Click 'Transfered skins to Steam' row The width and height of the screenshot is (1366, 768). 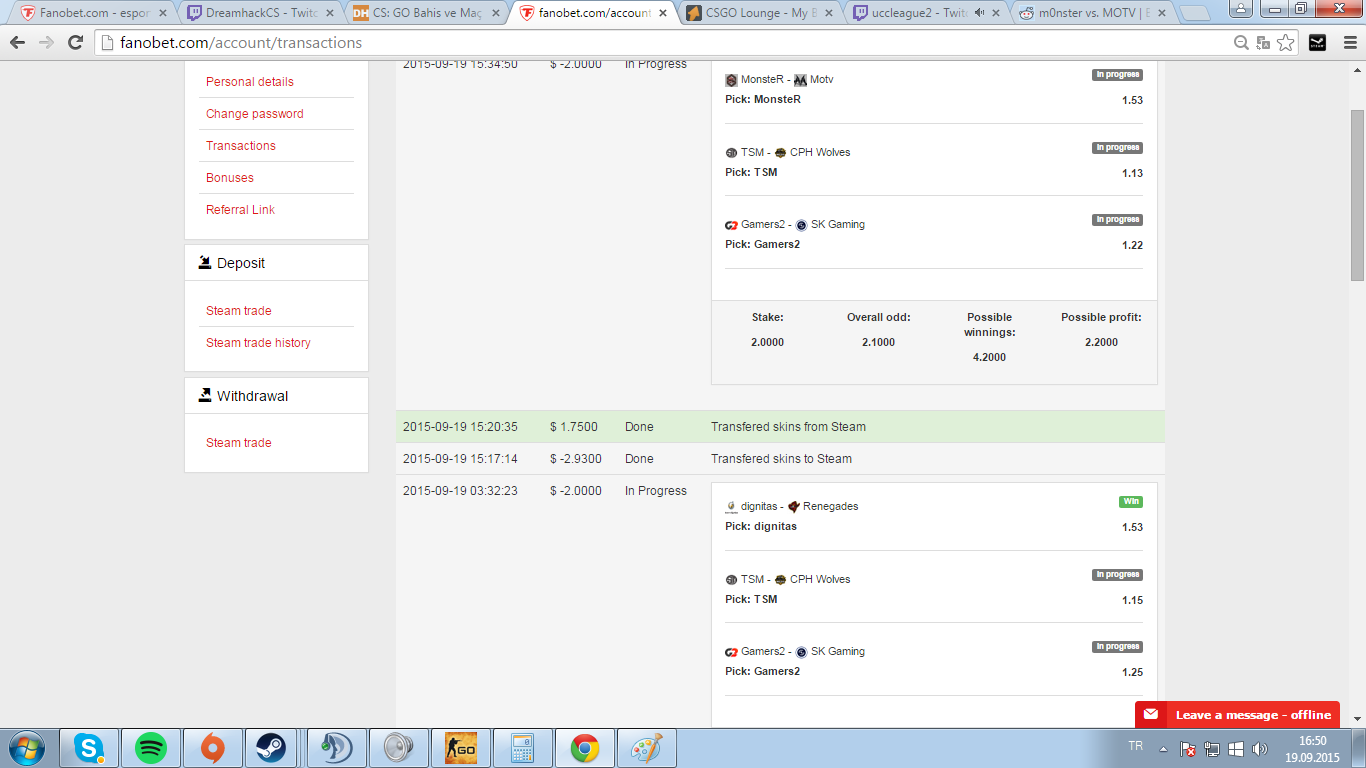[x=780, y=459]
